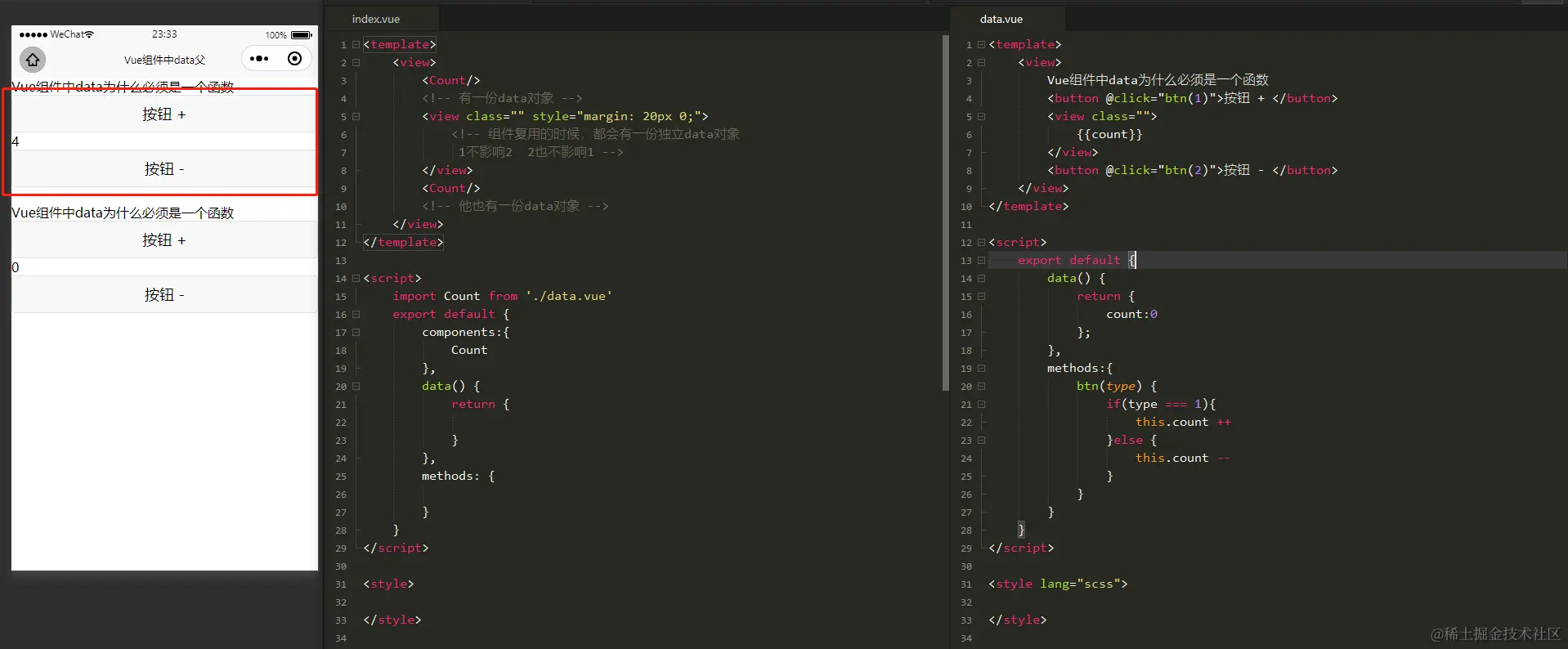
Task: Fold the else block at line 23 in data.vue
Action: [982, 441]
